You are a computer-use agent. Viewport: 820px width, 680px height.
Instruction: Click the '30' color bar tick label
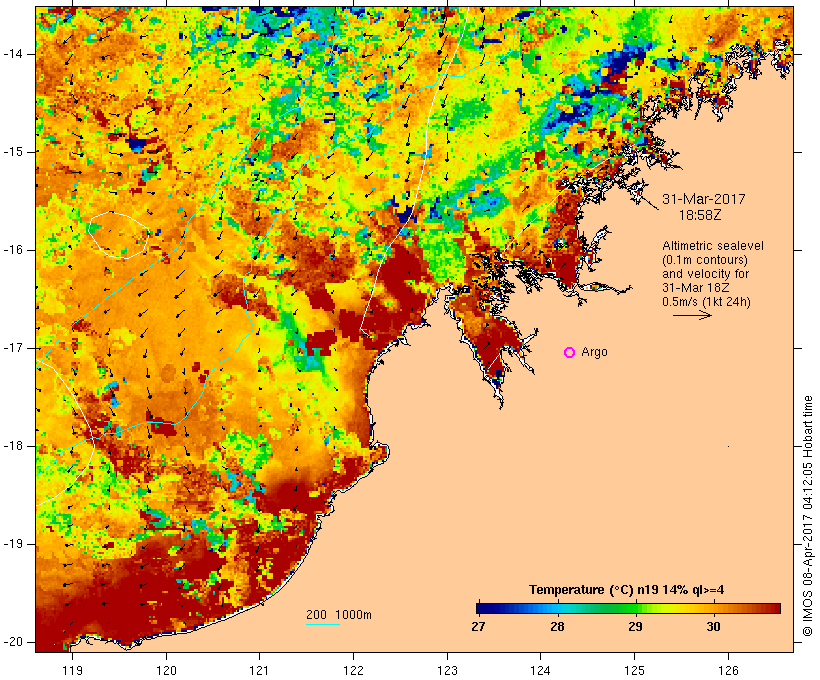coord(713,627)
